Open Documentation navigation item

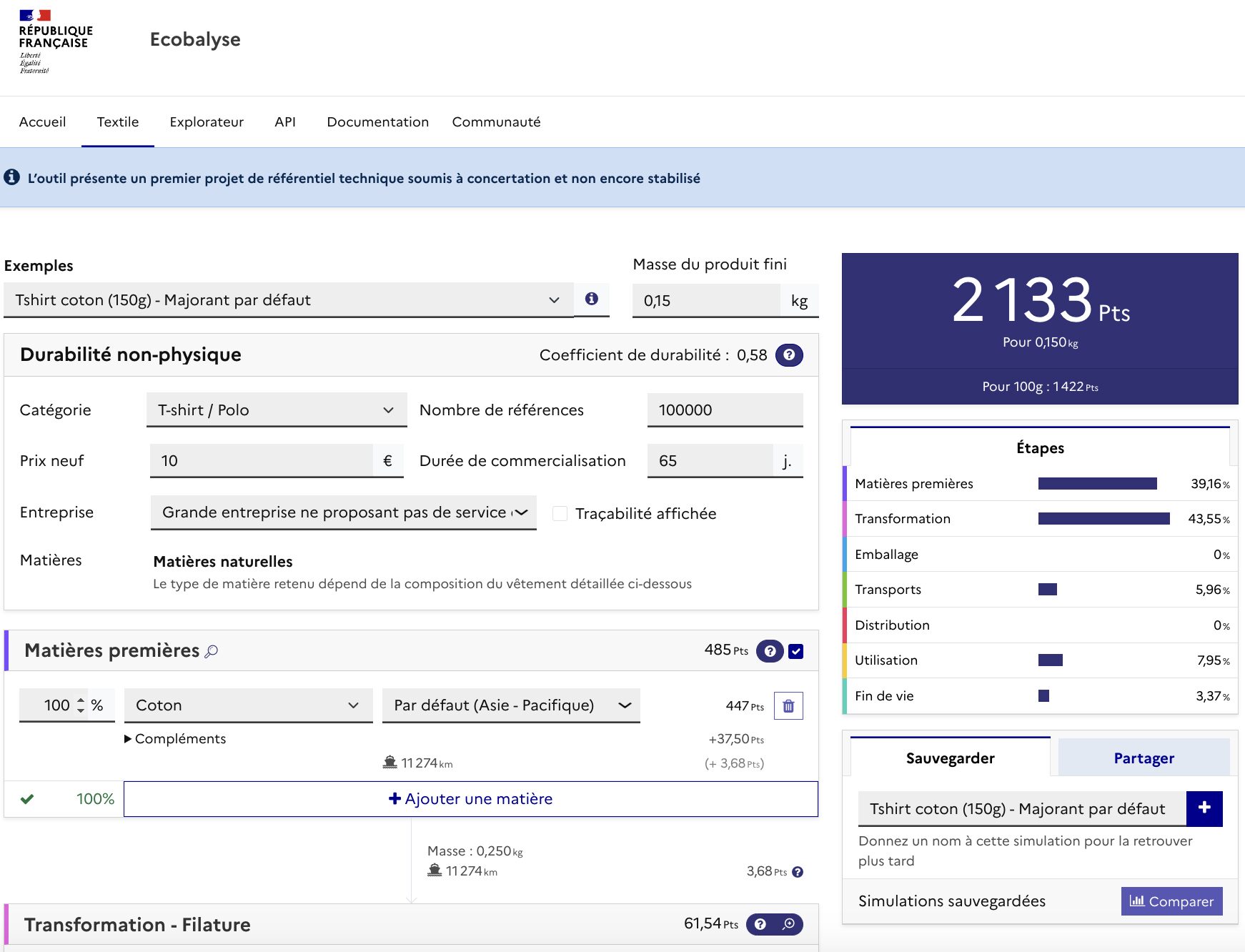(x=377, y=122)
